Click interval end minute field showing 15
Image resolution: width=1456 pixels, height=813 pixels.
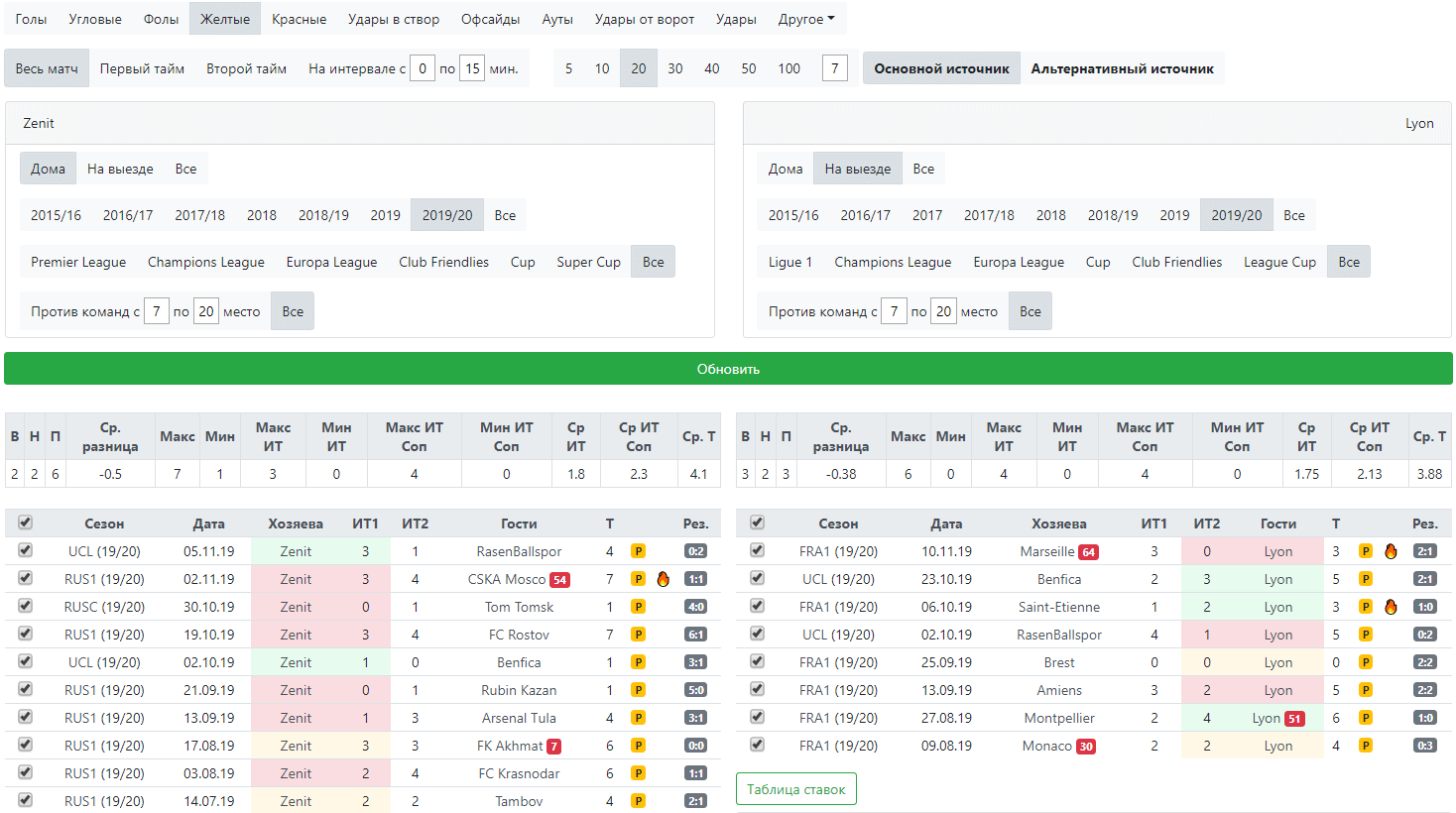pos(472,68)
